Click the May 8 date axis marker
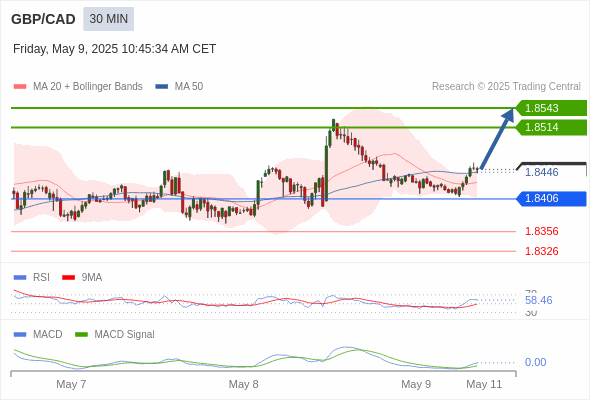This screenshot has width=590, height=400. coord(243,384)
